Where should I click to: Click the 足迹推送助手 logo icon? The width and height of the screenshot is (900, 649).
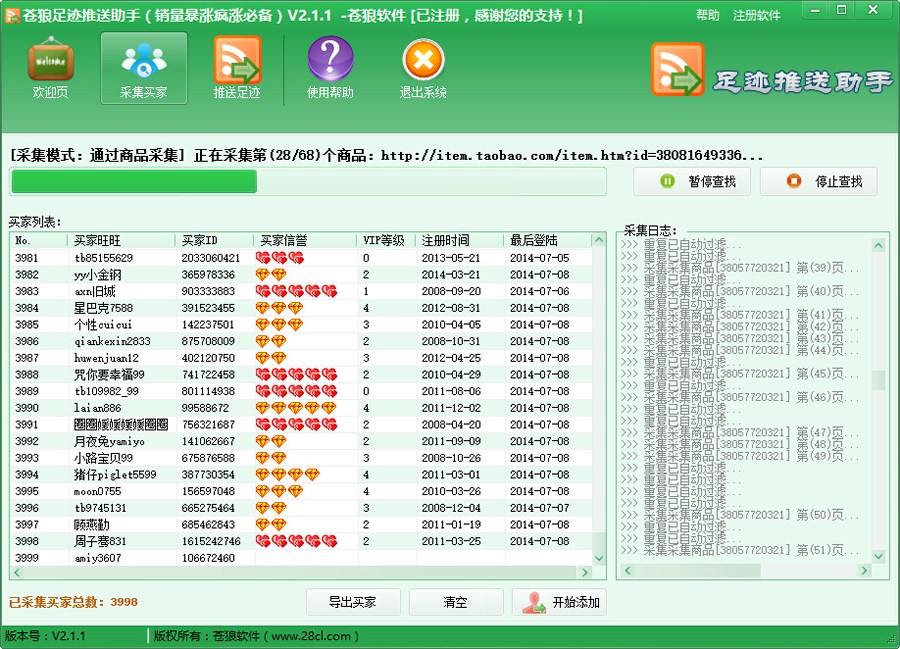pos(677,69)
